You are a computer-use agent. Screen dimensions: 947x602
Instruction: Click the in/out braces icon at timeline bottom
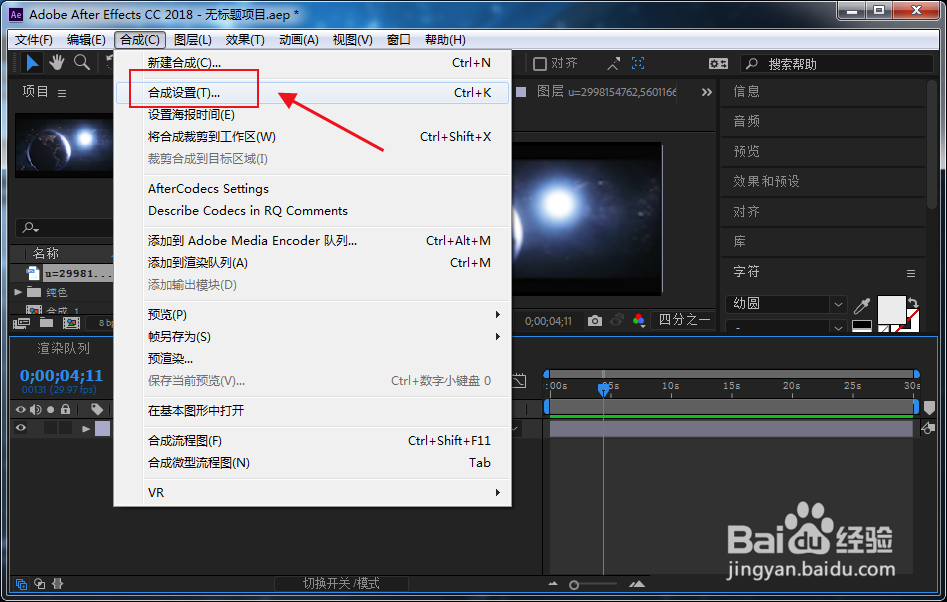click(x=58, y=584)
